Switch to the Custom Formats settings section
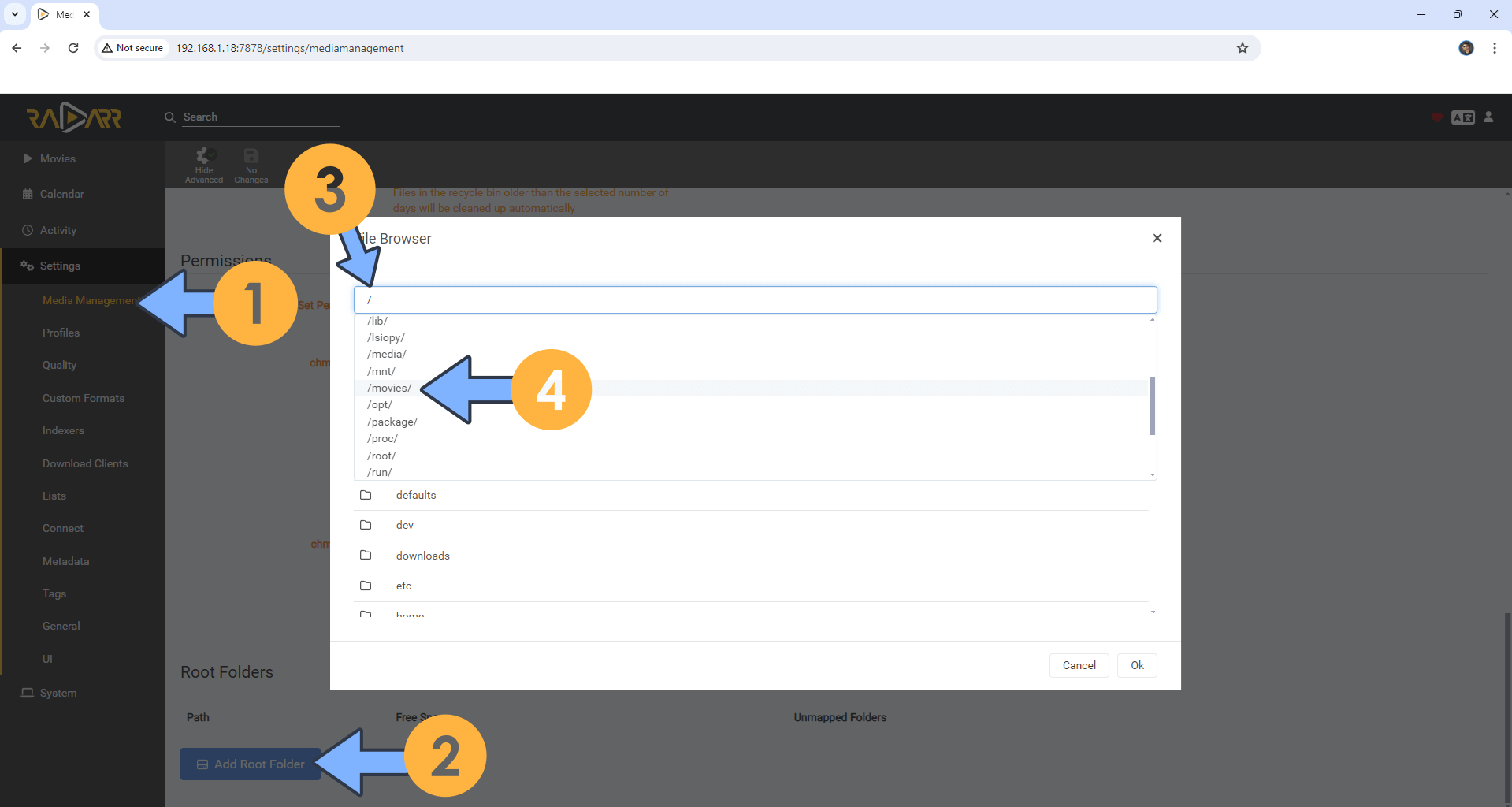Viewport: 1512px width, 807px height. pos(83,397)
